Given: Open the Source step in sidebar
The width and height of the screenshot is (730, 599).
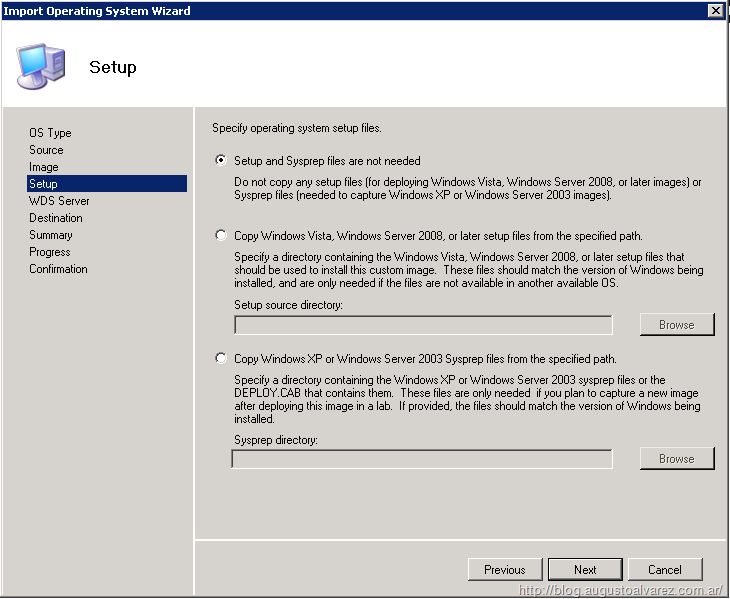Looking at the screenshot, I should (x=46, y=150).
